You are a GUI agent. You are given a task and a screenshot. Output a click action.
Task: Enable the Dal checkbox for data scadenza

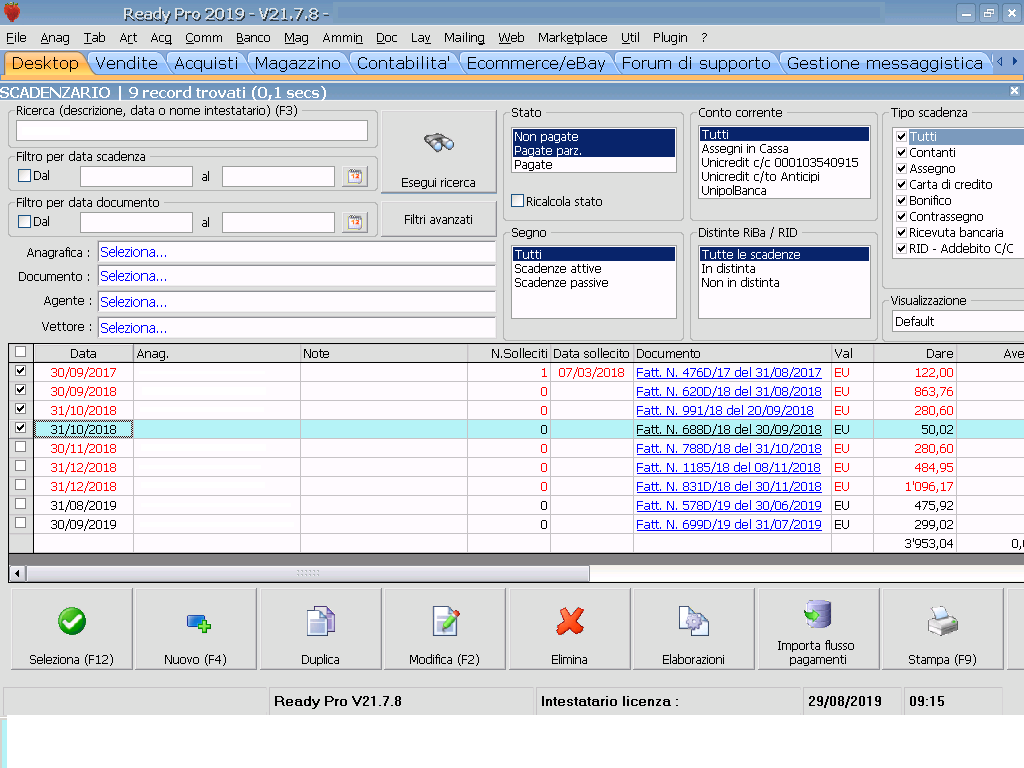[25, 176]
